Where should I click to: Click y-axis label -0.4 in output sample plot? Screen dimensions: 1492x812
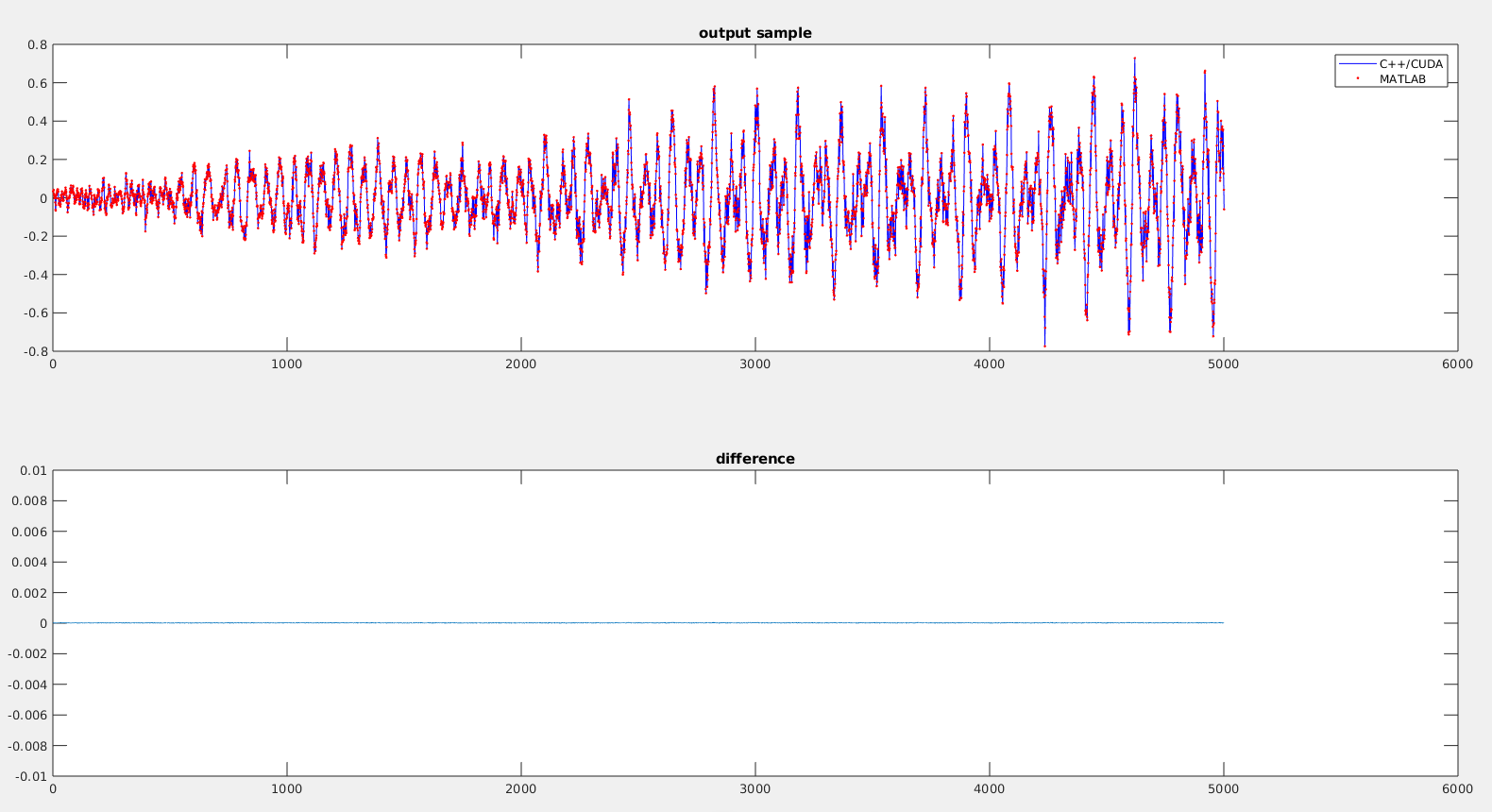(35, 275)
